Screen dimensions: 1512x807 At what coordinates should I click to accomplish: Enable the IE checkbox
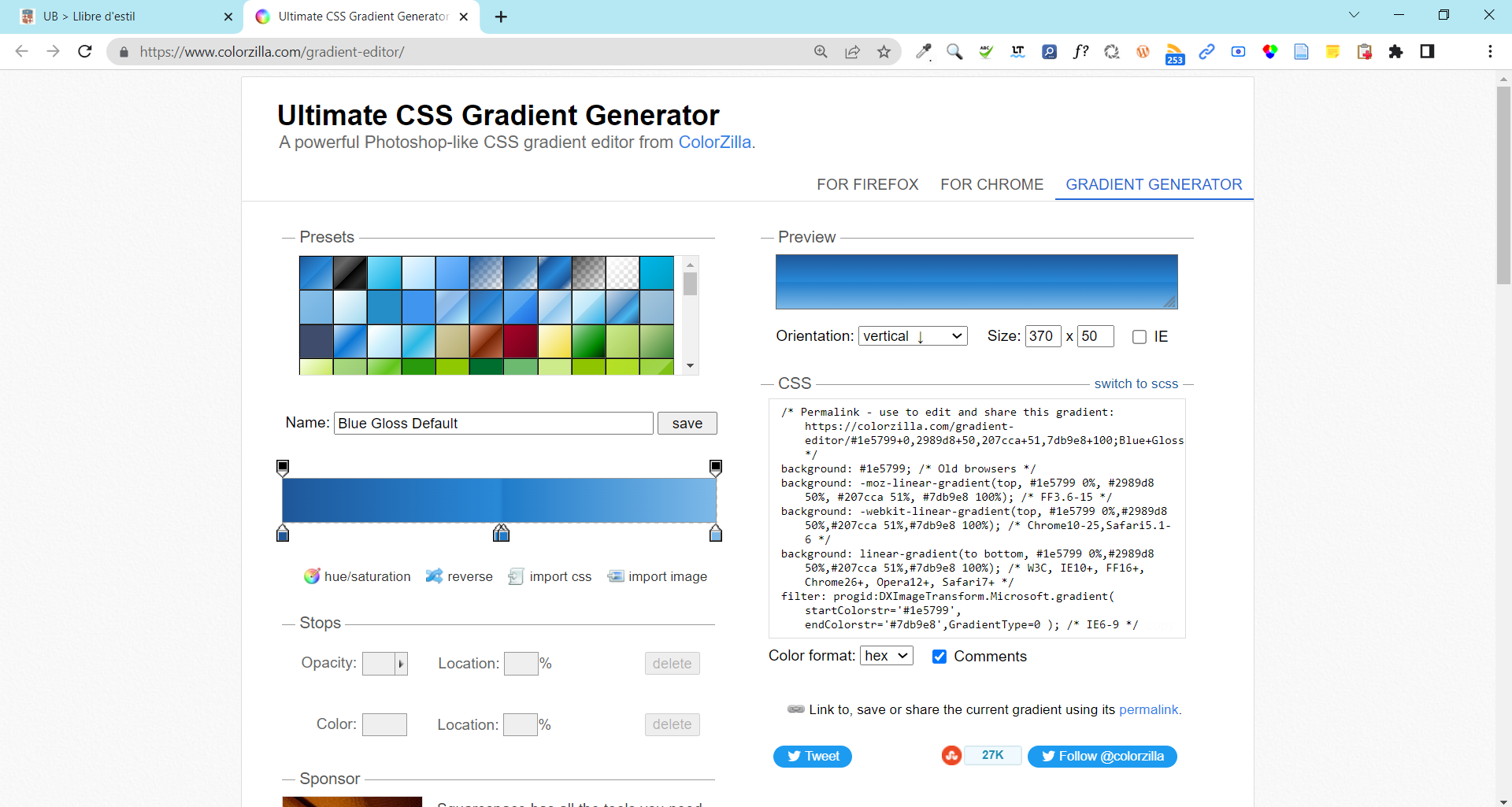pyautogui.click(x=1140, y=336)
